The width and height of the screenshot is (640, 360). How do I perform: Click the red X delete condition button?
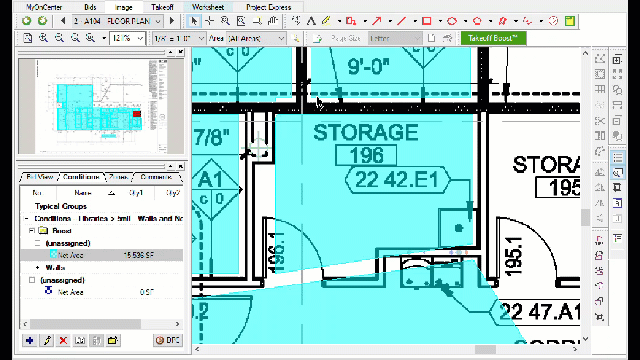pos(63,340)
